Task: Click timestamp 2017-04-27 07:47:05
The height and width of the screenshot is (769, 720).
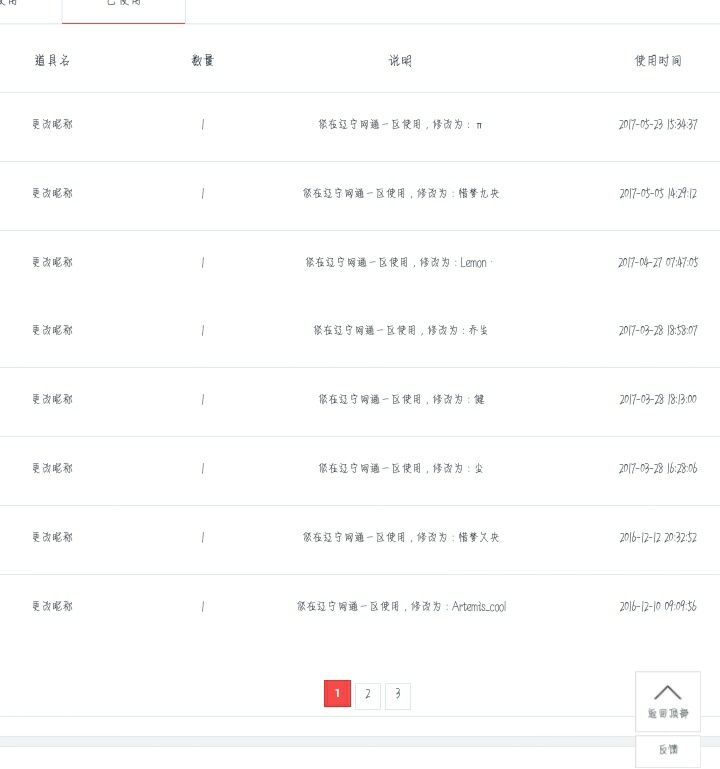Action: pos(658,262)
